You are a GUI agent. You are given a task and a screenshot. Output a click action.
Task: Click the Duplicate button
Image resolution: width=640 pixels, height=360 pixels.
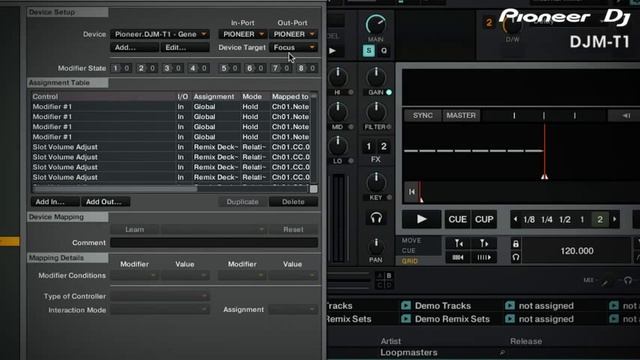coord(242,202)
